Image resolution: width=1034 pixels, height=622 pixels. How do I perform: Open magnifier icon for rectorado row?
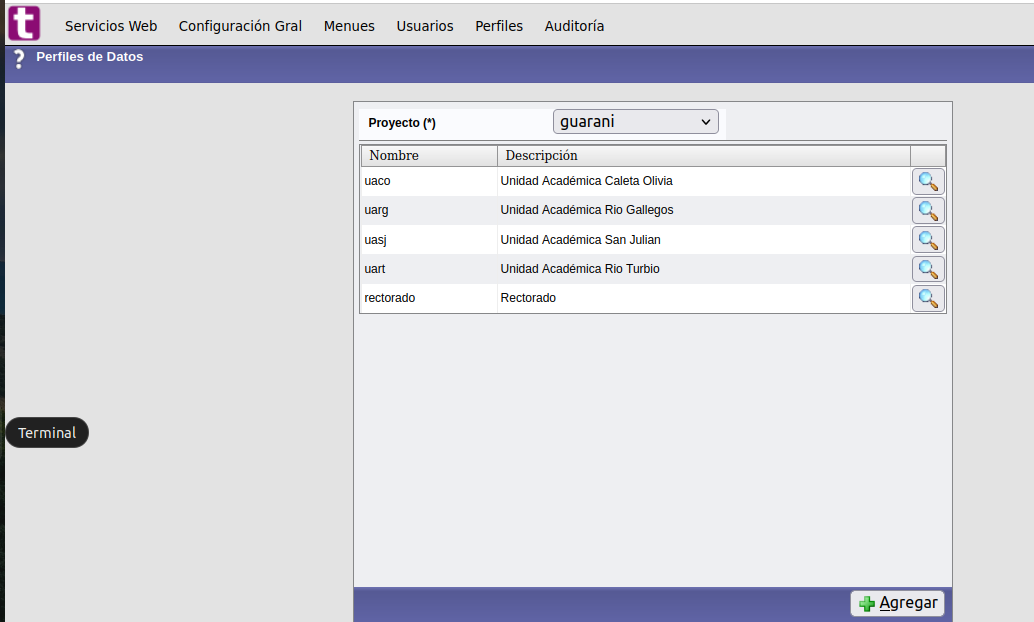(x=928, y=298)
